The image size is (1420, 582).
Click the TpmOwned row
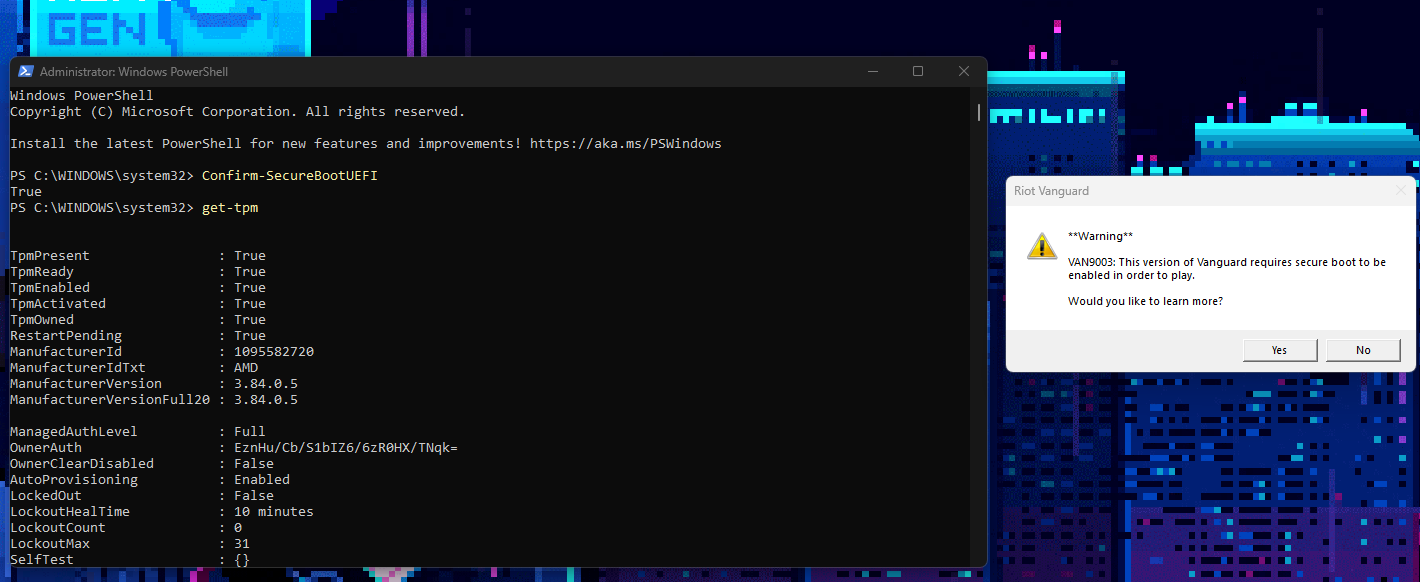(x=138, y=320)
